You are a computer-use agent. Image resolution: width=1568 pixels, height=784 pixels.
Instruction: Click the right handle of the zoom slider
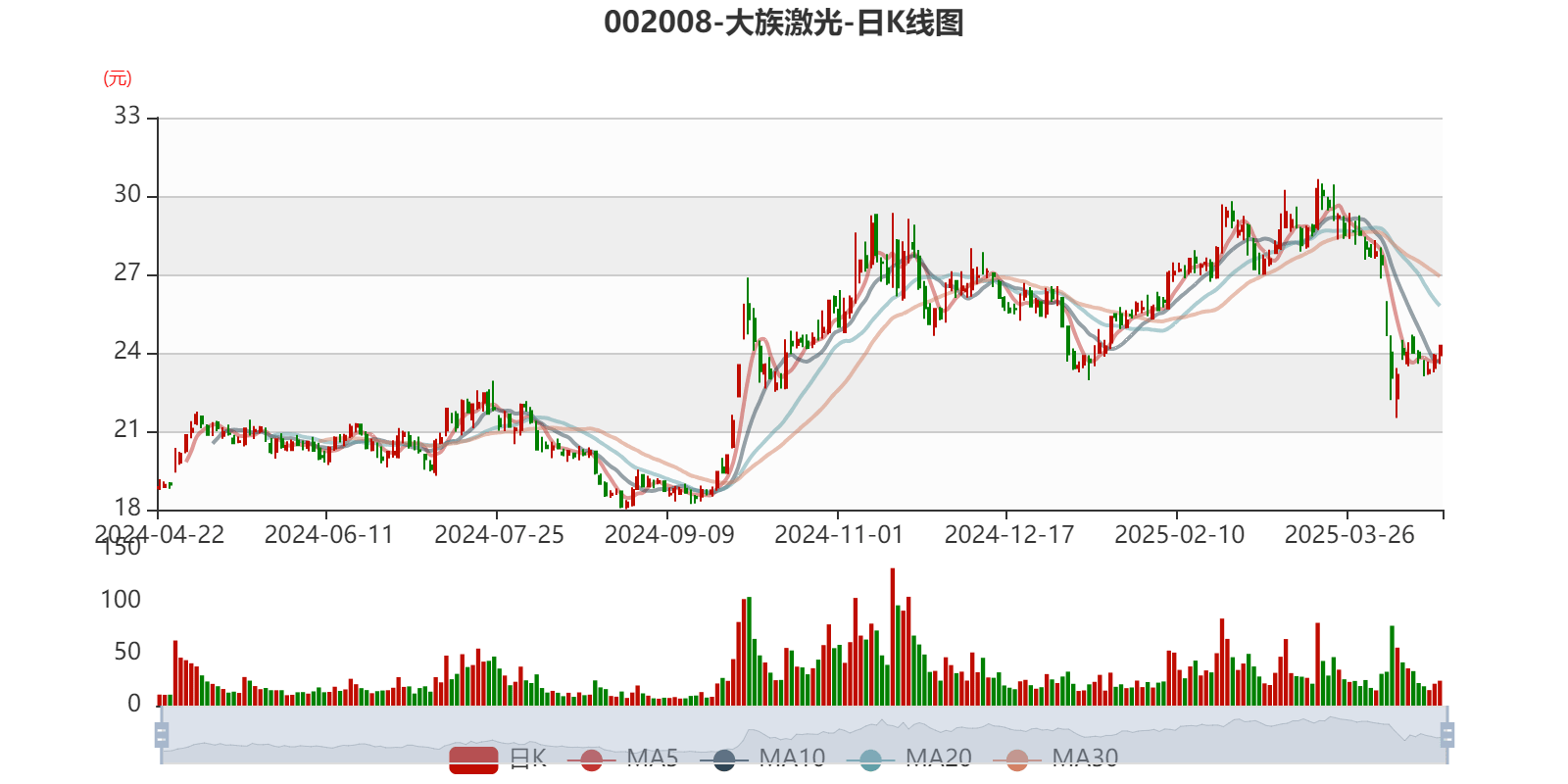tap(1447, 735)
